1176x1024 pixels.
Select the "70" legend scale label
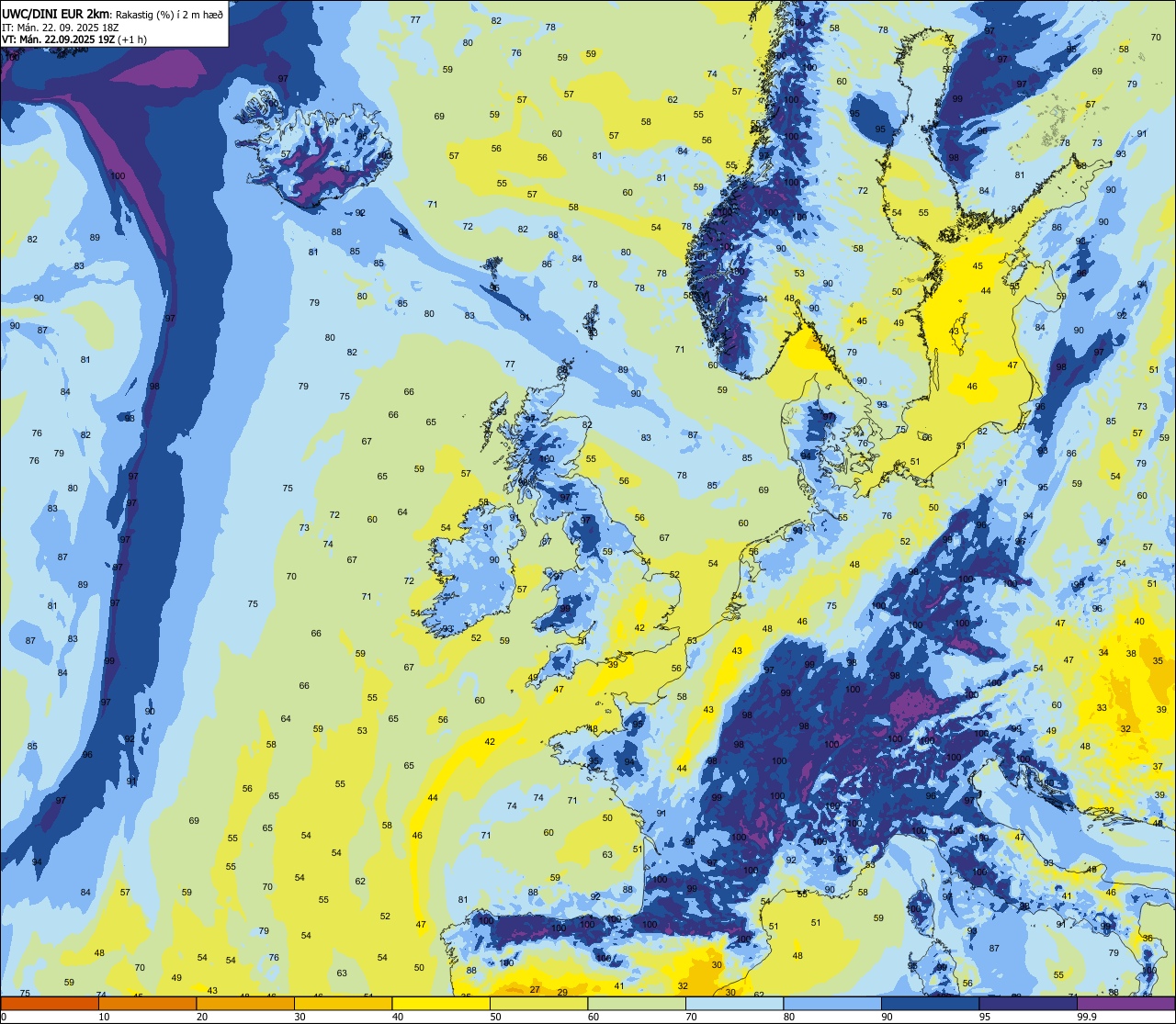point(691,1017)
